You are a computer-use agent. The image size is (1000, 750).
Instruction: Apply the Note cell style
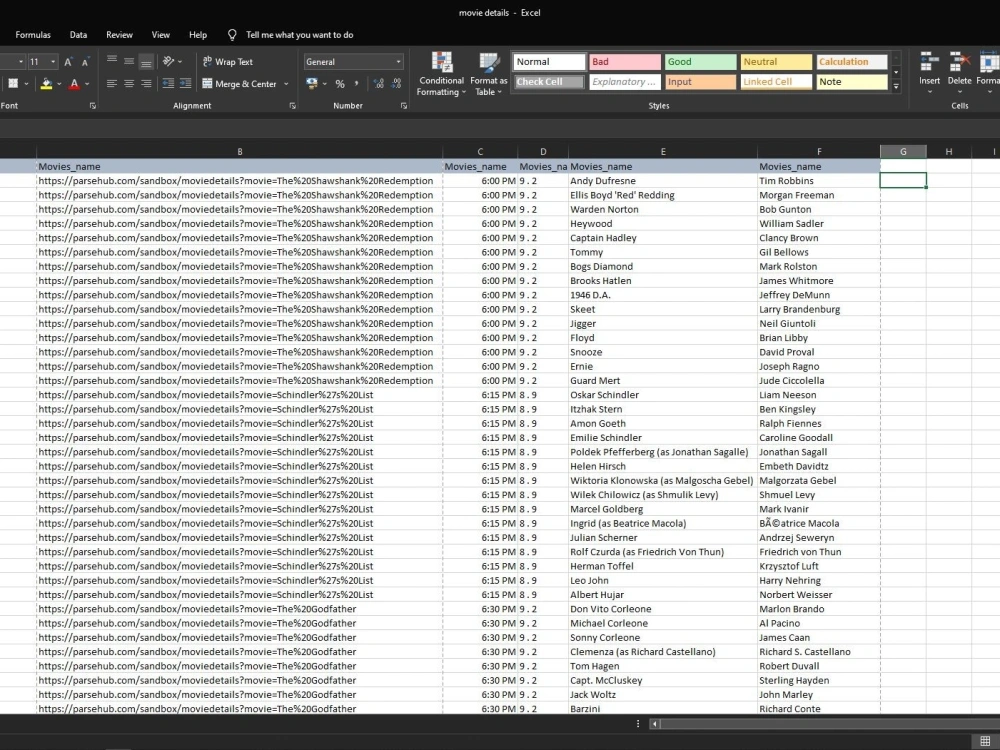pyautogui.click(x=851, y=82)
